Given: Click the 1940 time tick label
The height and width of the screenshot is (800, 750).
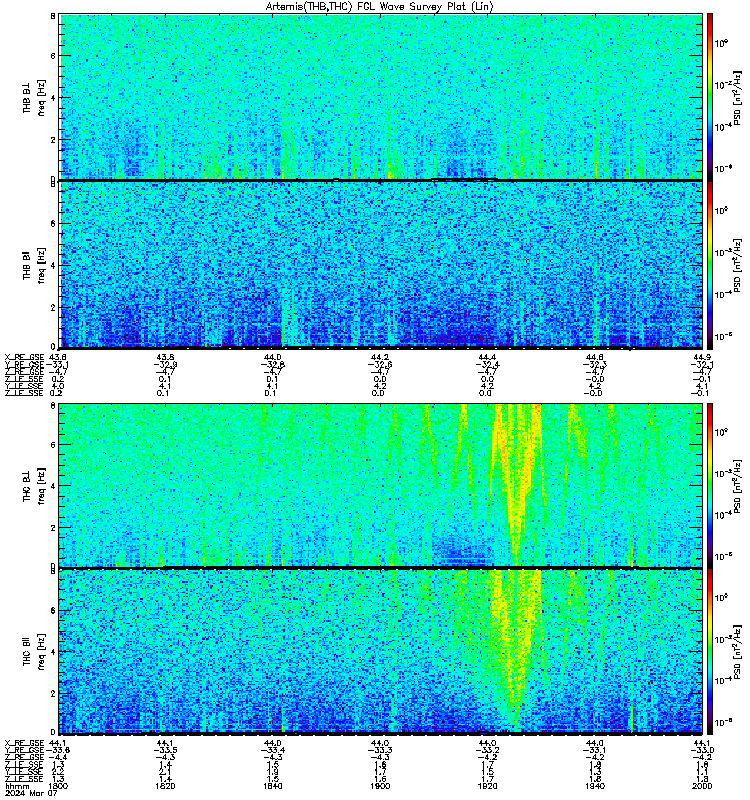Looking at the screenshot, I should 595,786.
